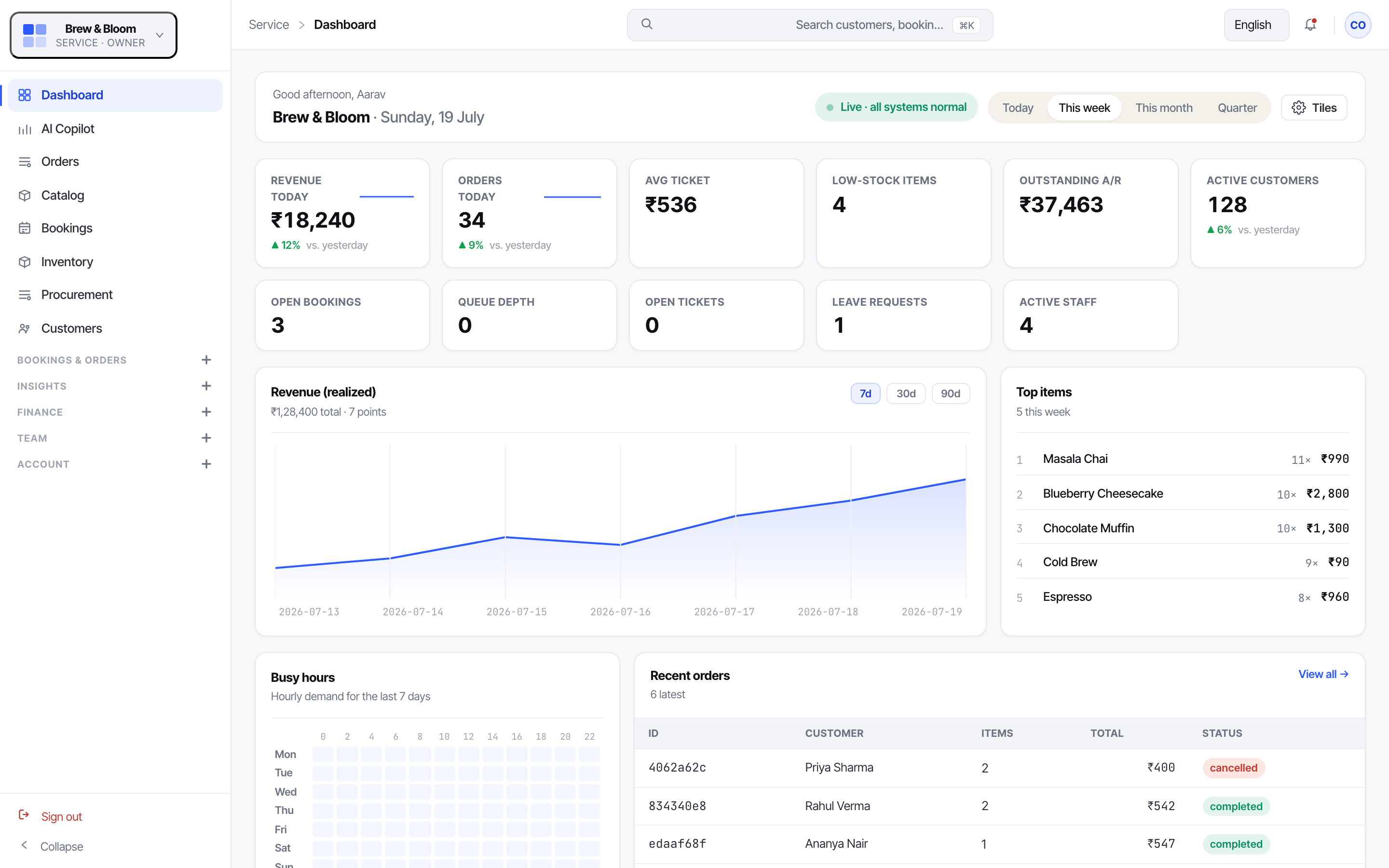The height and width of the screenshot is (868, 1389).
Task: Select Masala Chai in Top items
Action: tap(1183, 459)
